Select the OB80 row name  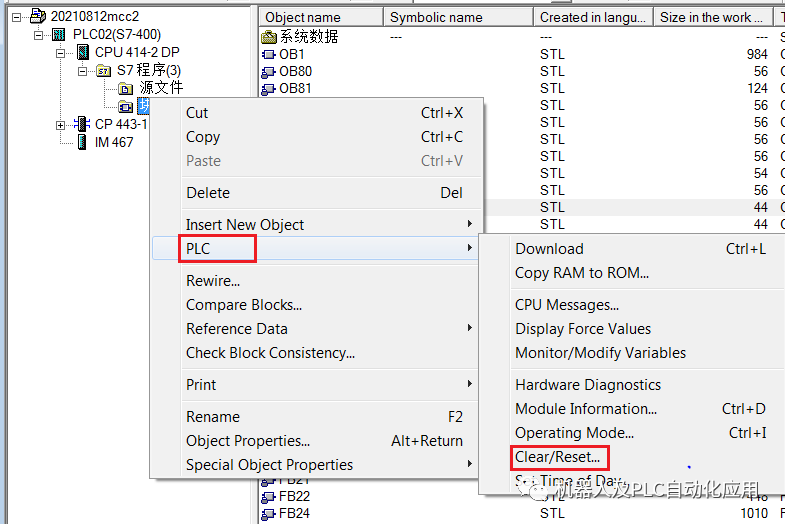click(295, 72)
